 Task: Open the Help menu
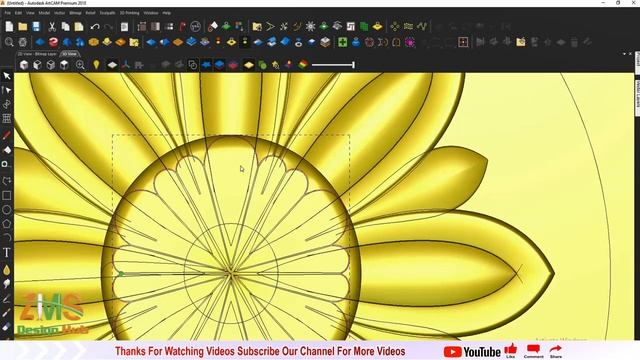click(x=167, y=13)
